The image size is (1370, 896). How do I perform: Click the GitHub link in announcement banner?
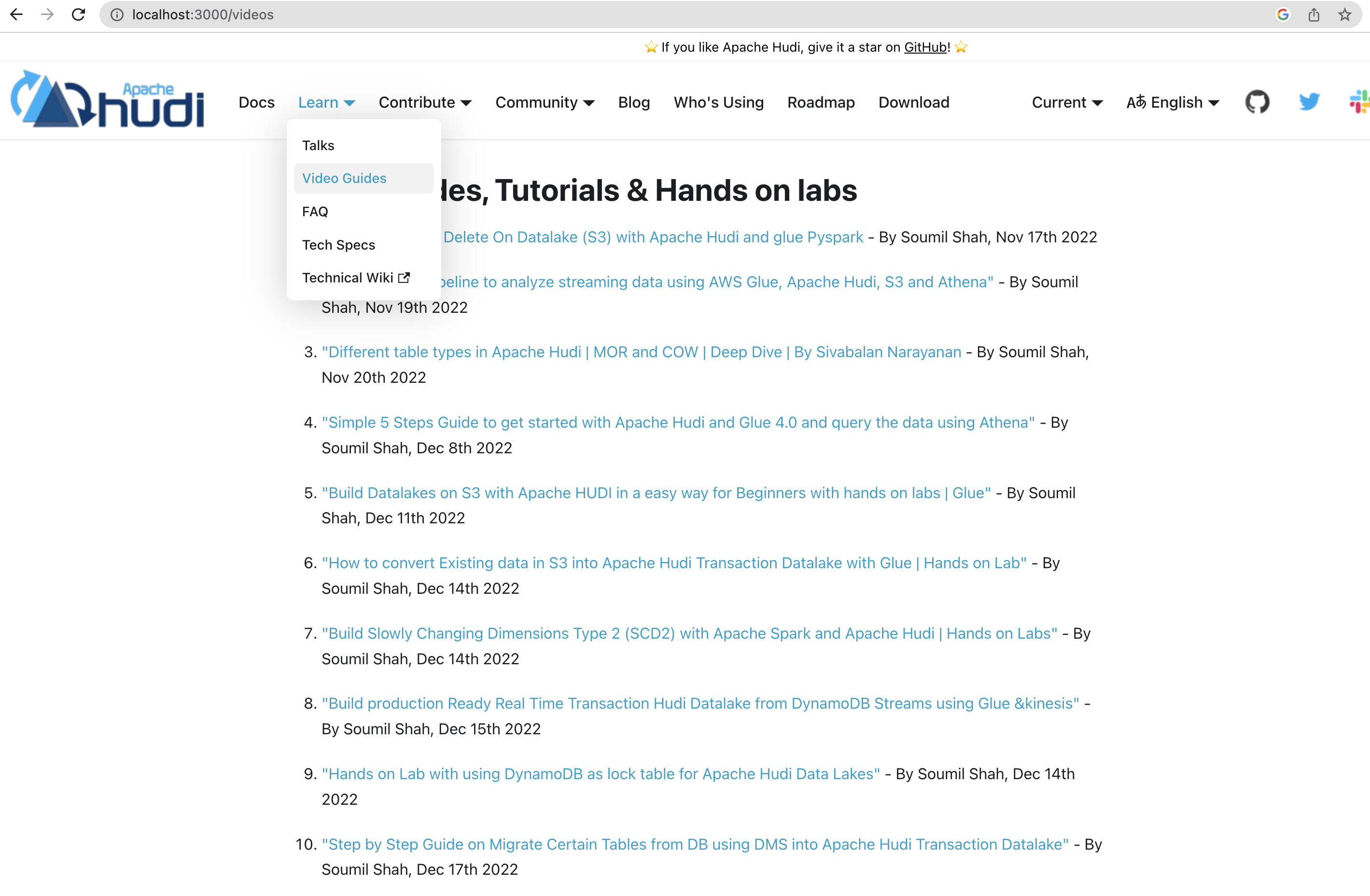coord(925,47)
